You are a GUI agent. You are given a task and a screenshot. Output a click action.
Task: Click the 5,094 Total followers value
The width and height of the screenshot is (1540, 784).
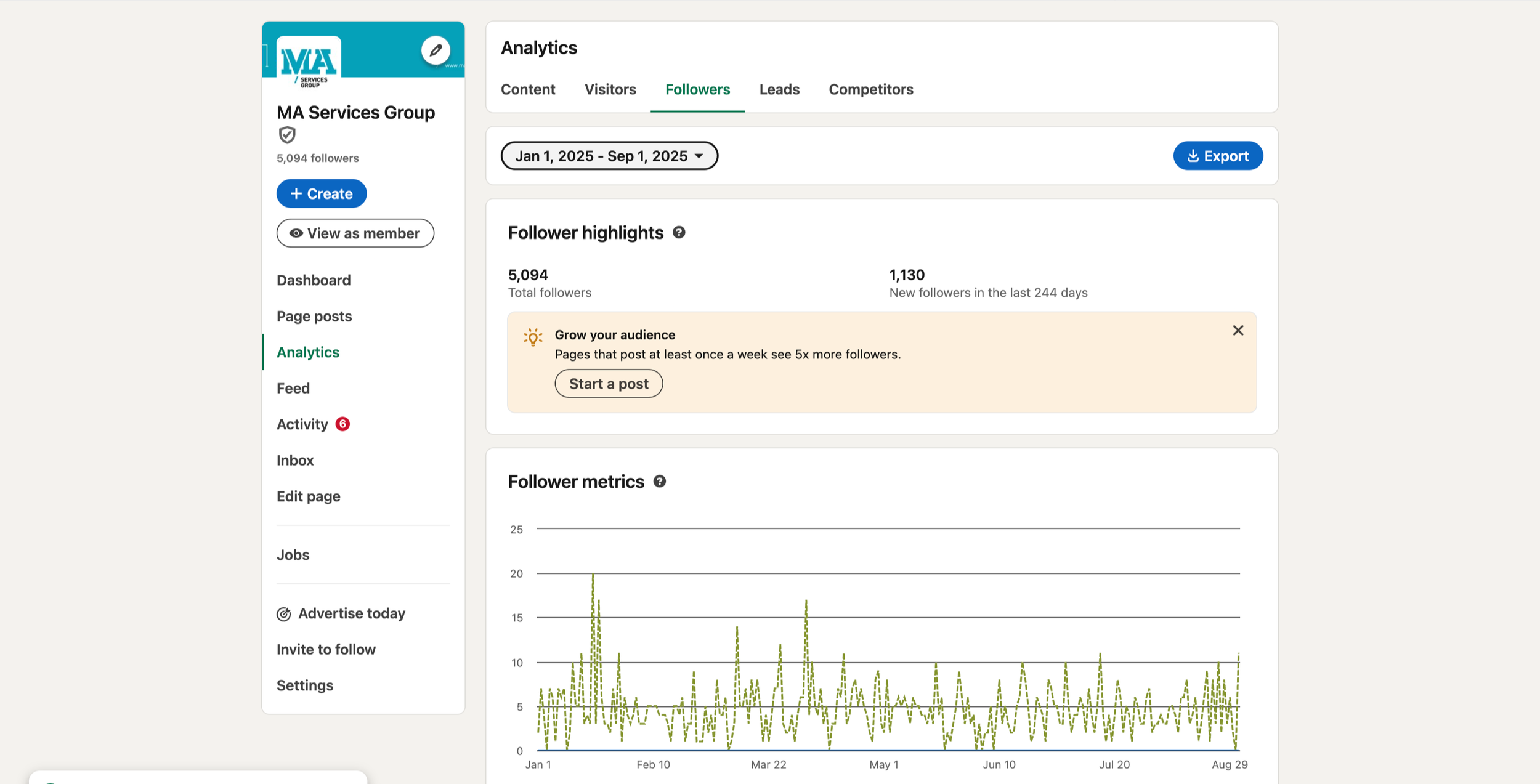point(528,275)
